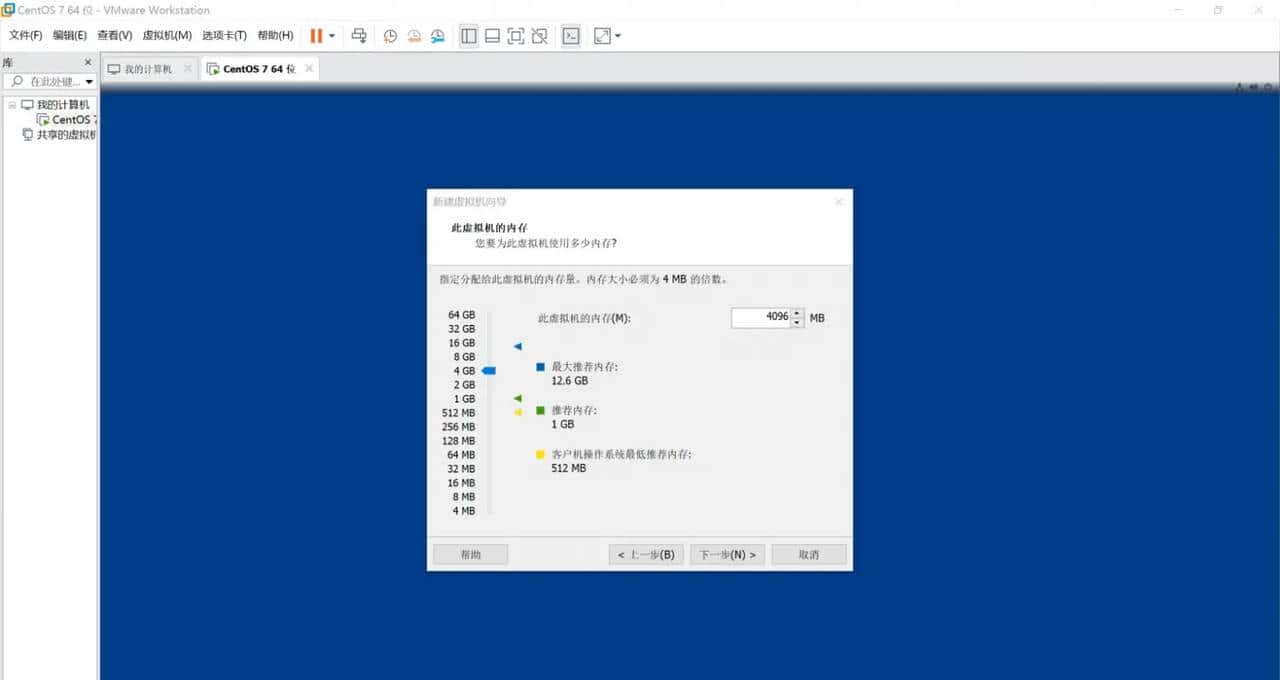Click the 下一步(N) button
This screenshot has height=680, width=1280.
[x=727, y=554]
